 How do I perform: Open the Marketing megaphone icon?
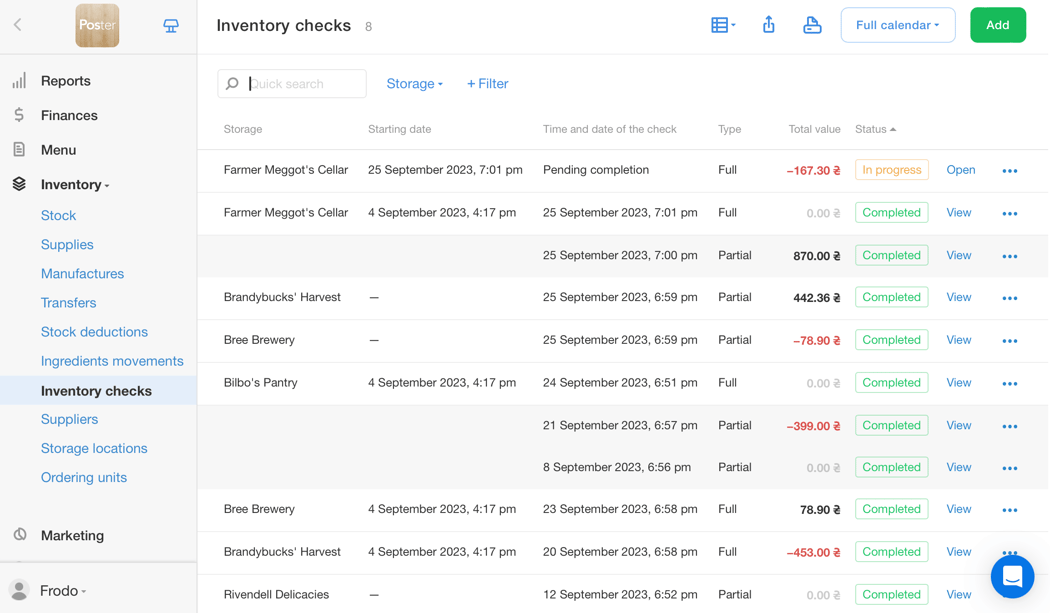point(18,535)
